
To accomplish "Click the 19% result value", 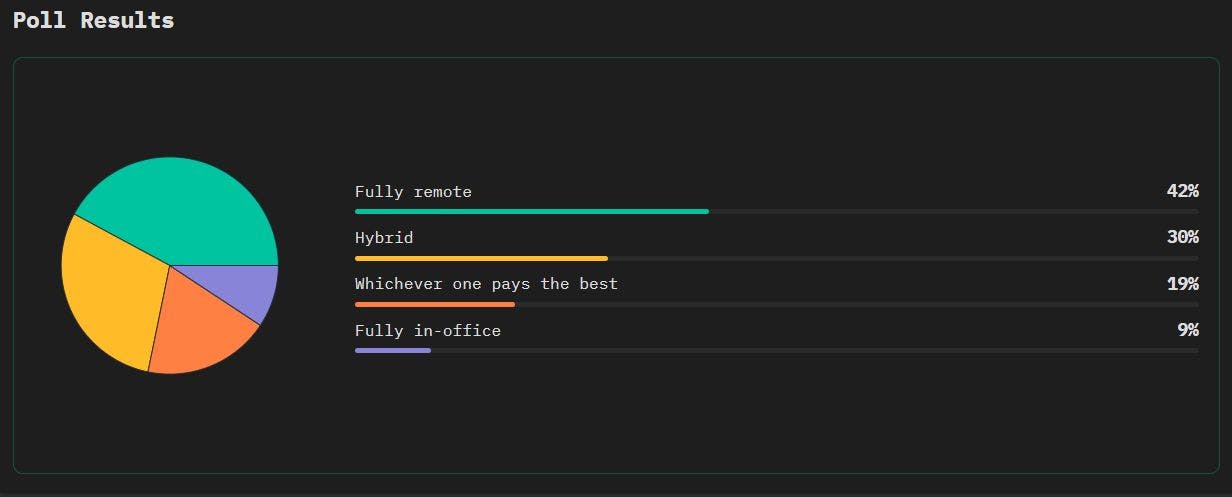I will [1182, 283].
